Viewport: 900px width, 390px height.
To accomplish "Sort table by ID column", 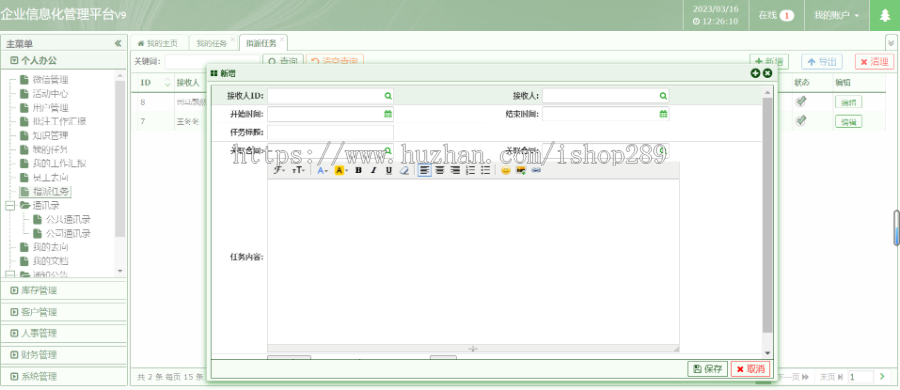I will 155,83.
